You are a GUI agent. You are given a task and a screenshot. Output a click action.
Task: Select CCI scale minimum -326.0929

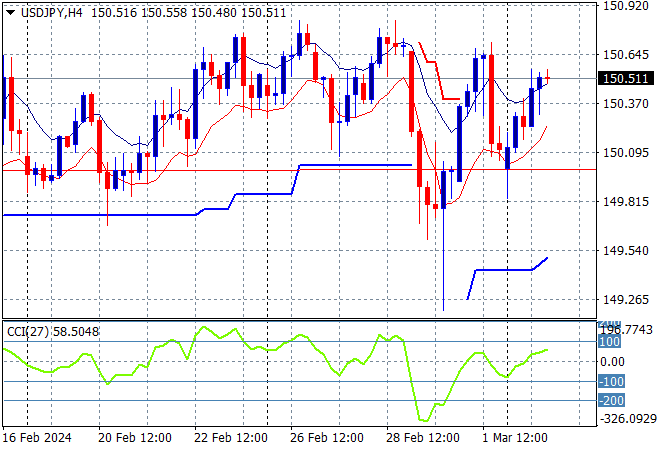[x=628, y=418]
